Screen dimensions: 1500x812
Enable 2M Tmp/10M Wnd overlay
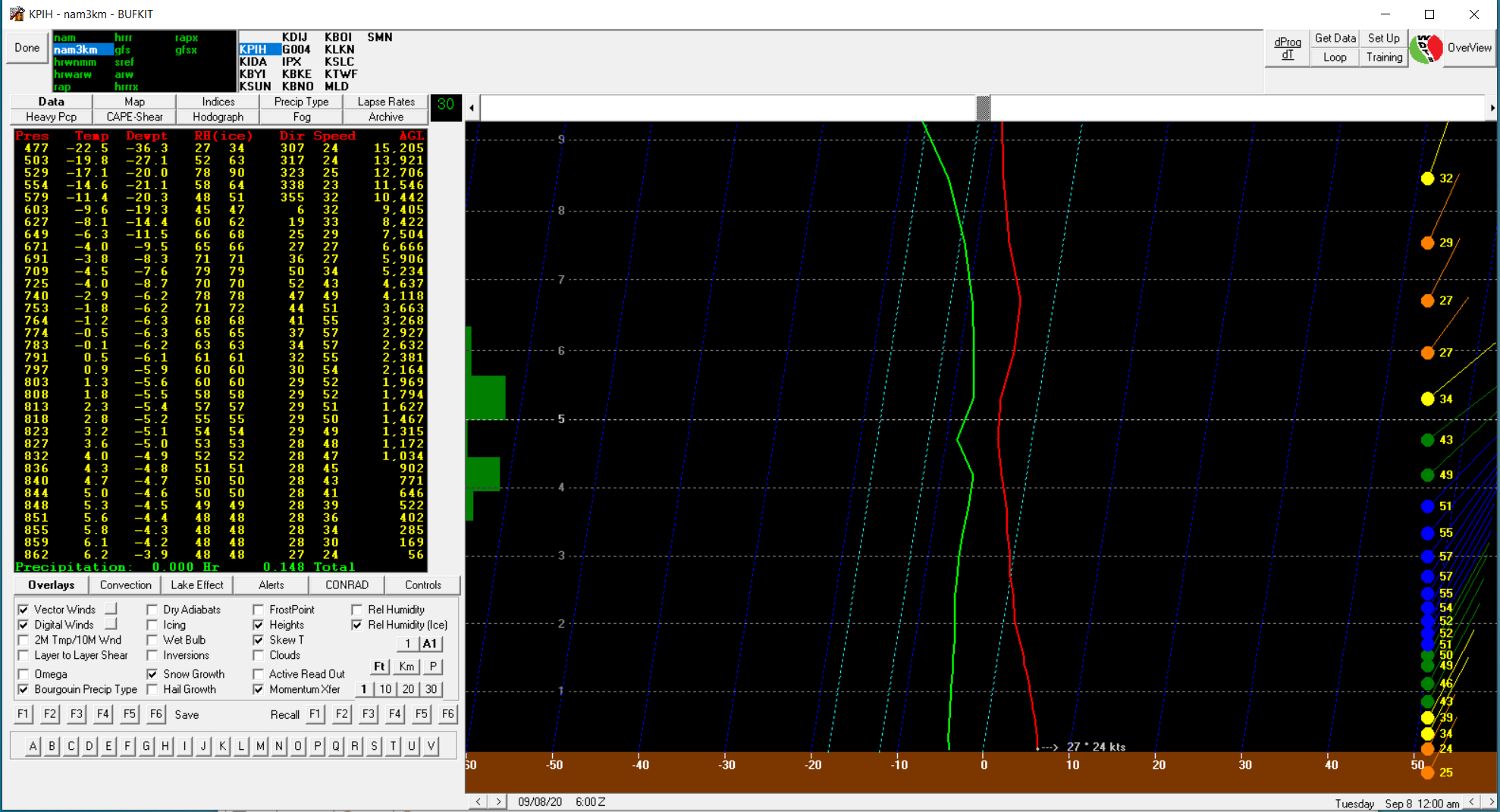pos(24,640)
